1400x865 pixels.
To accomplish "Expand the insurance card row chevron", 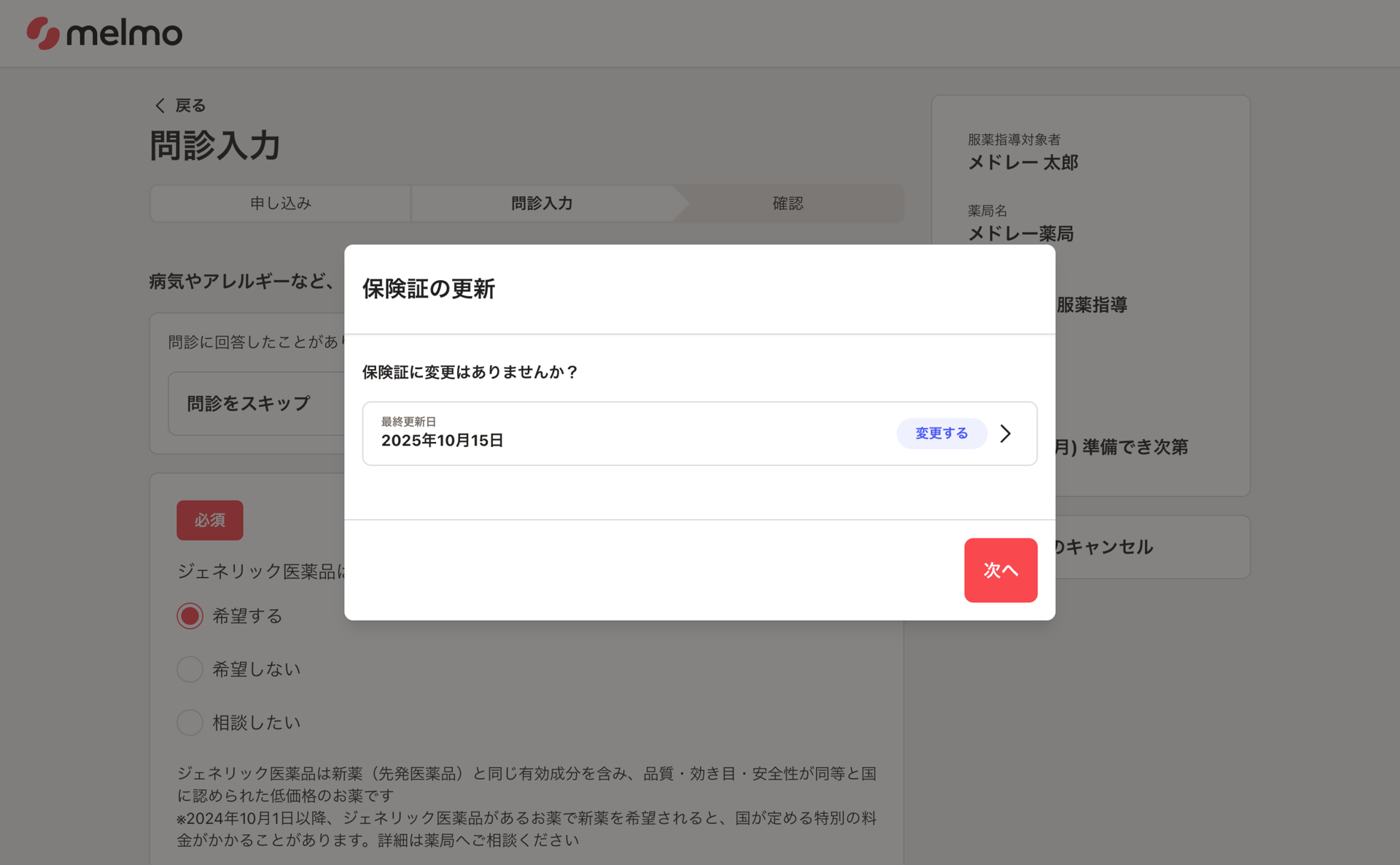I will (x=1006, y=433).
